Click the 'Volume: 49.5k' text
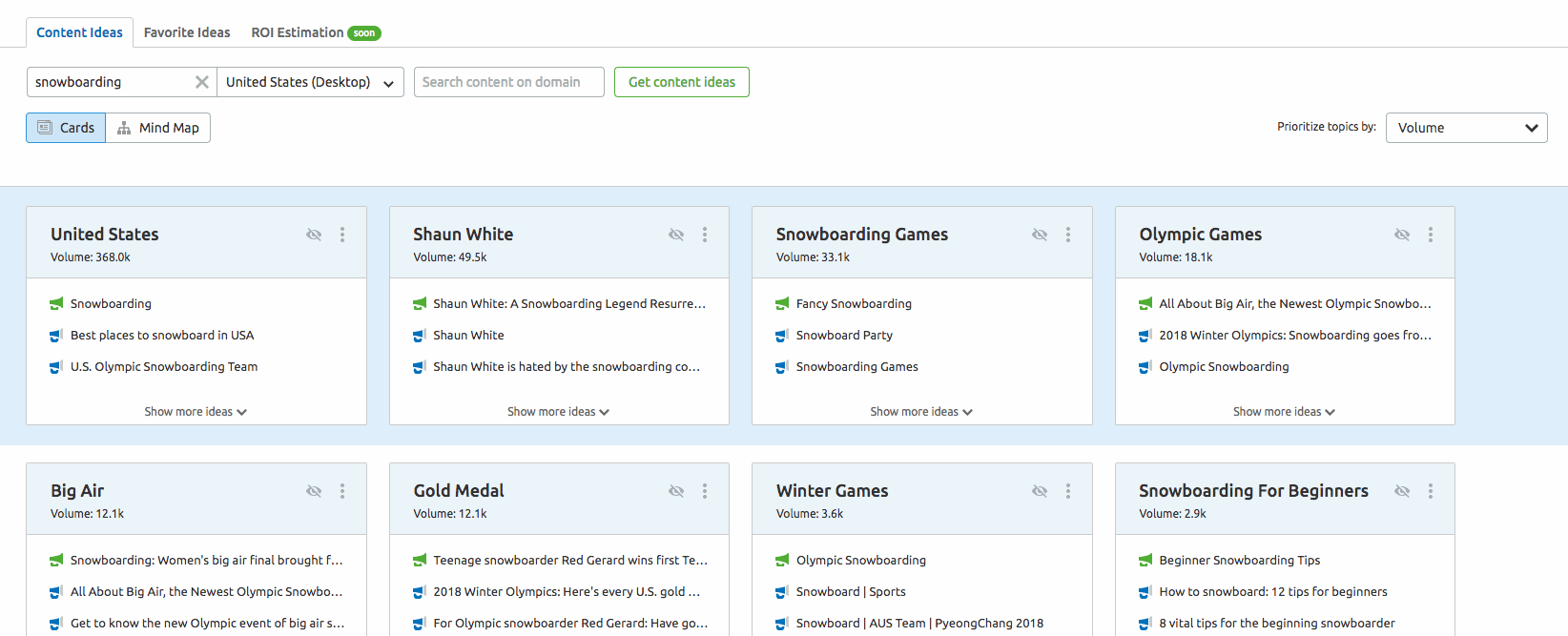 tap(450, 257)
